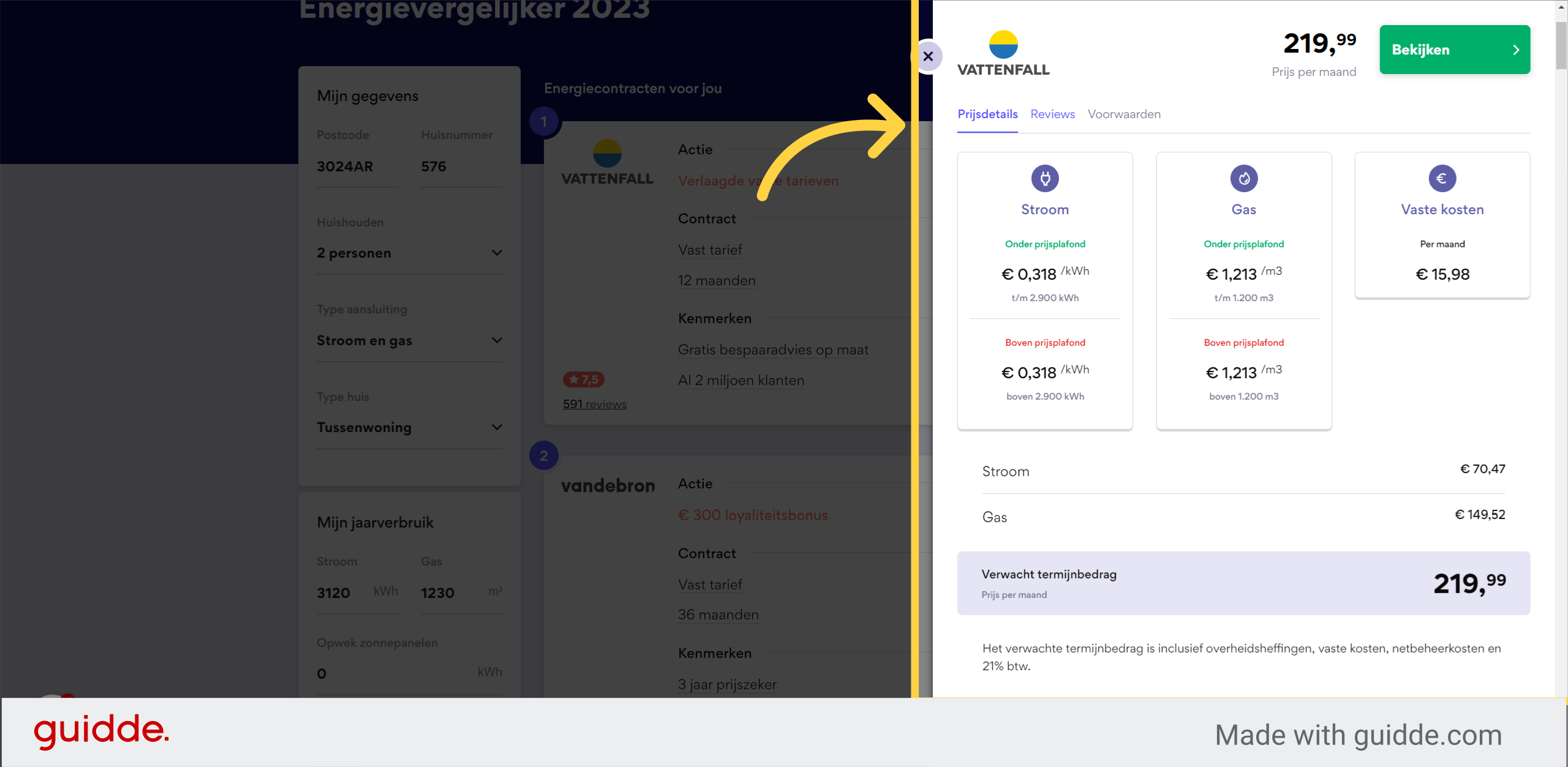Click the guidde logo
Image resolution: width=1568 pixels, height=767 pixels.
(x=101, y=731)
